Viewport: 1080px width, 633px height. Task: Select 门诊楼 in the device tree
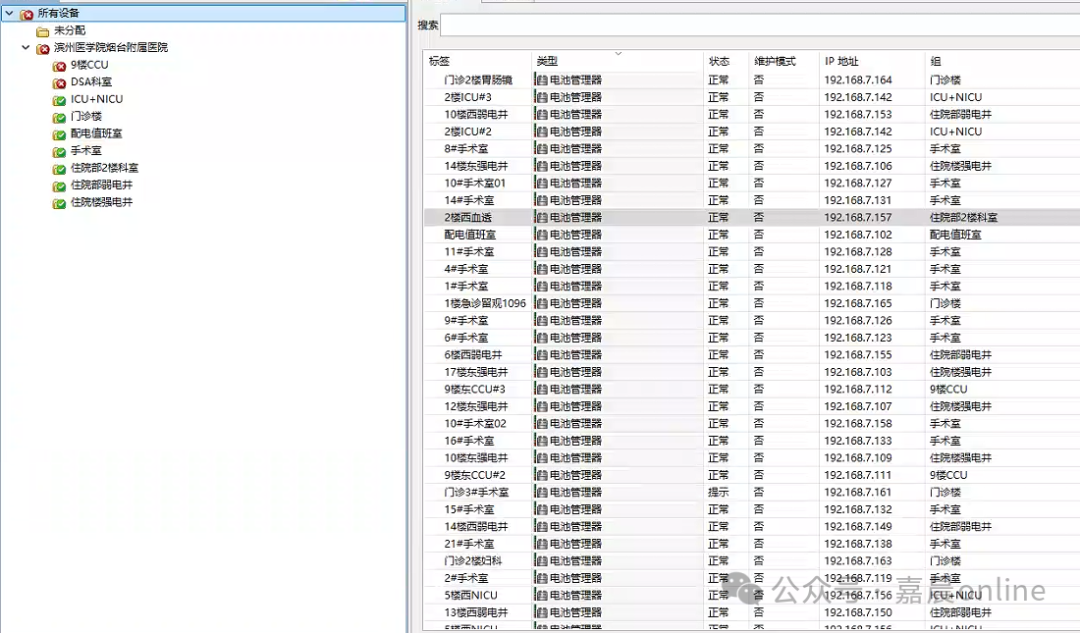[x=86, y=117]
